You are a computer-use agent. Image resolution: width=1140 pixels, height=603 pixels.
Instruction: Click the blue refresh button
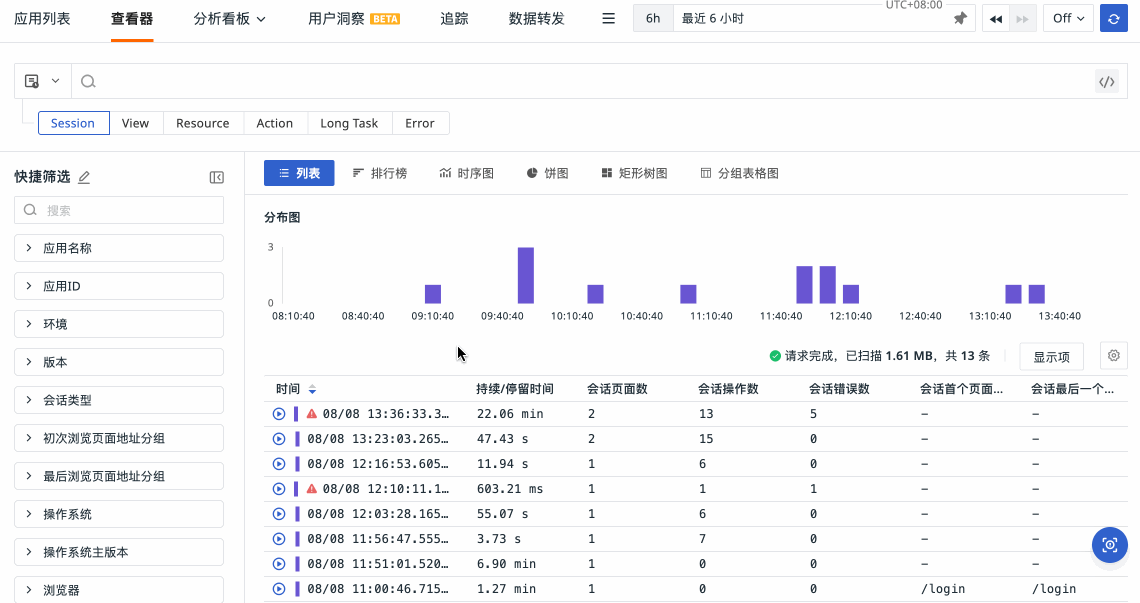1113,19
